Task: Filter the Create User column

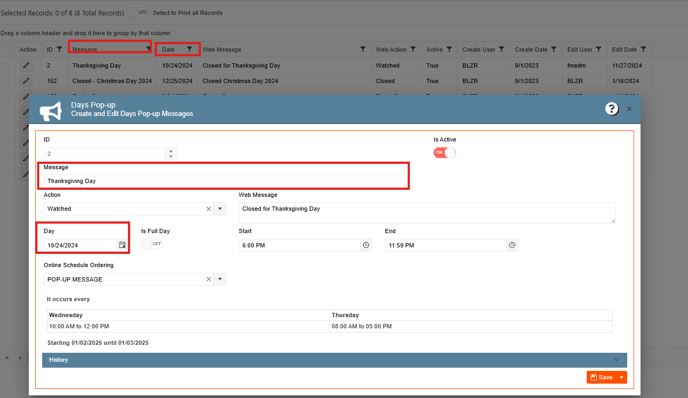Action: (x=502, y=49)
